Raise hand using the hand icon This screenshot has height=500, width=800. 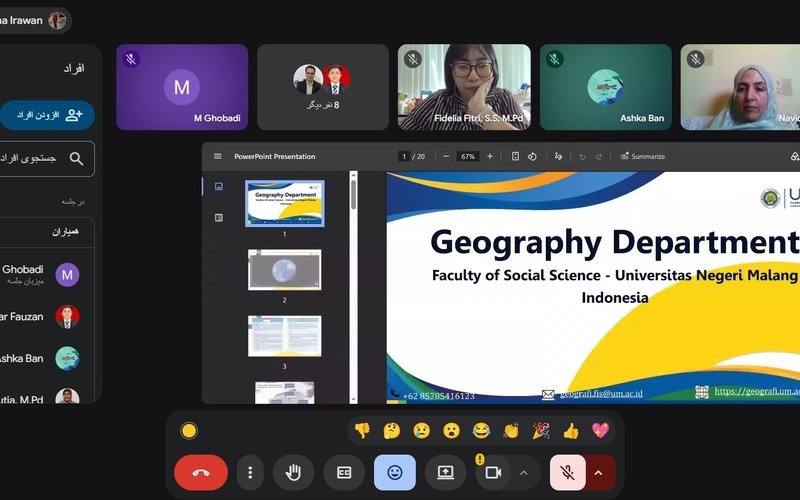tap(293, 472)
